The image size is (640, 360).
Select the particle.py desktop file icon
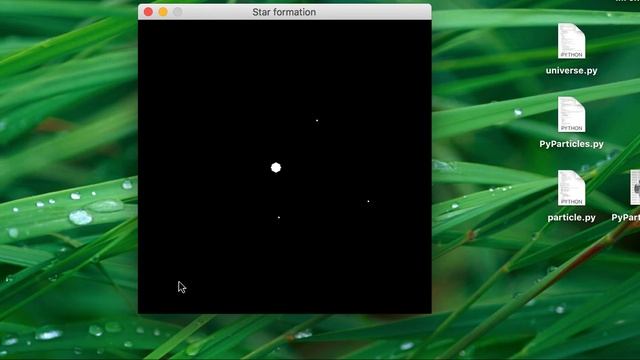[x=571, y=188]
